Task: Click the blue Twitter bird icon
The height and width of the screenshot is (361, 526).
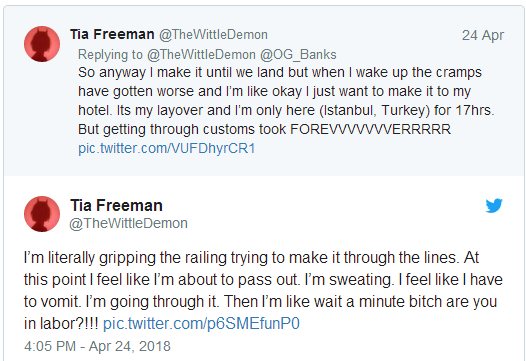Action: [494, 205]
